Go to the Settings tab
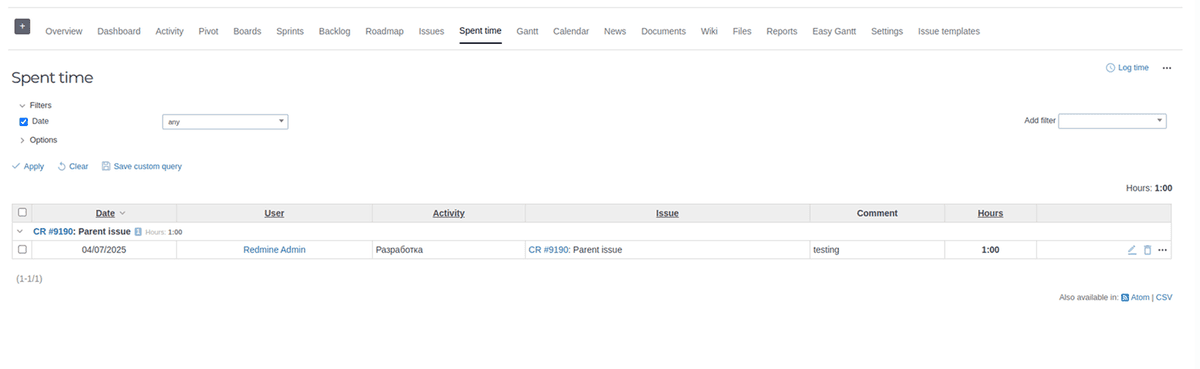Viewport: 1200px width, 369px height. pyautogui.click(x=887, y=31)
